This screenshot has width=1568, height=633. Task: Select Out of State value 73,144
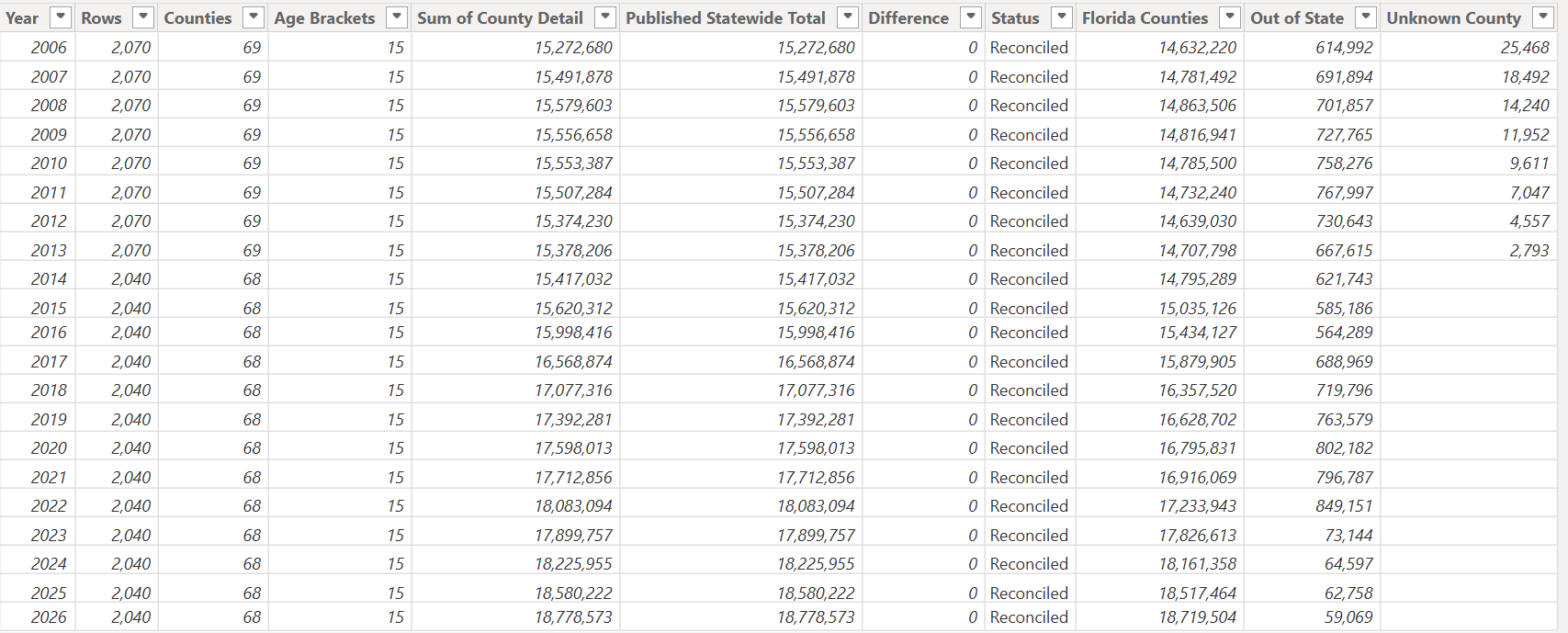tap(1348, 535)
